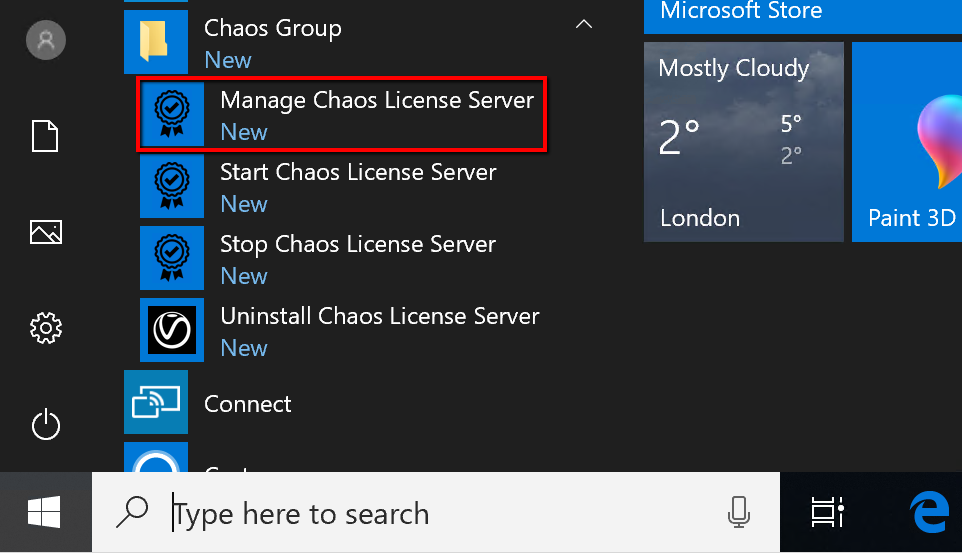Image resolution: width=962 pixels, height=553 pixels.
Task: Click the Stop Chaos License Server icon
Action: tap(172, 259)
